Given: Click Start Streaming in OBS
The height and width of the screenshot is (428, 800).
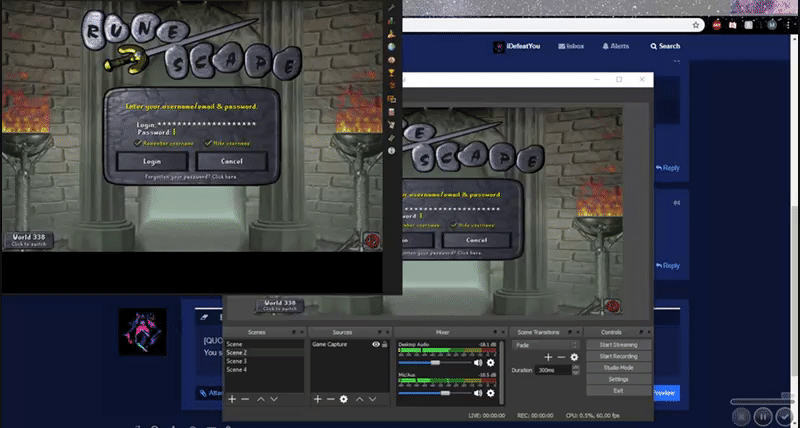Looking at the screenshot, I should click(618, 345).
